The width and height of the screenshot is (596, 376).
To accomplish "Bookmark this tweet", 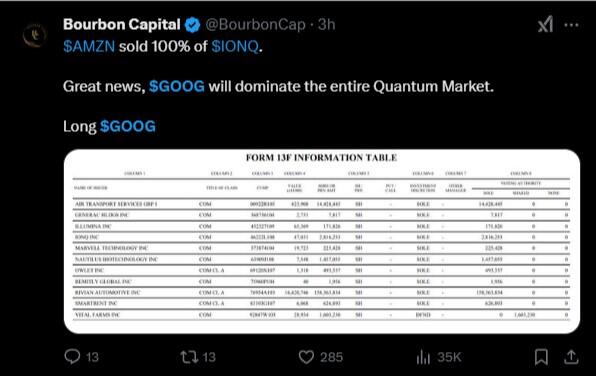I will pyautogui.click(x=541, y=357).
